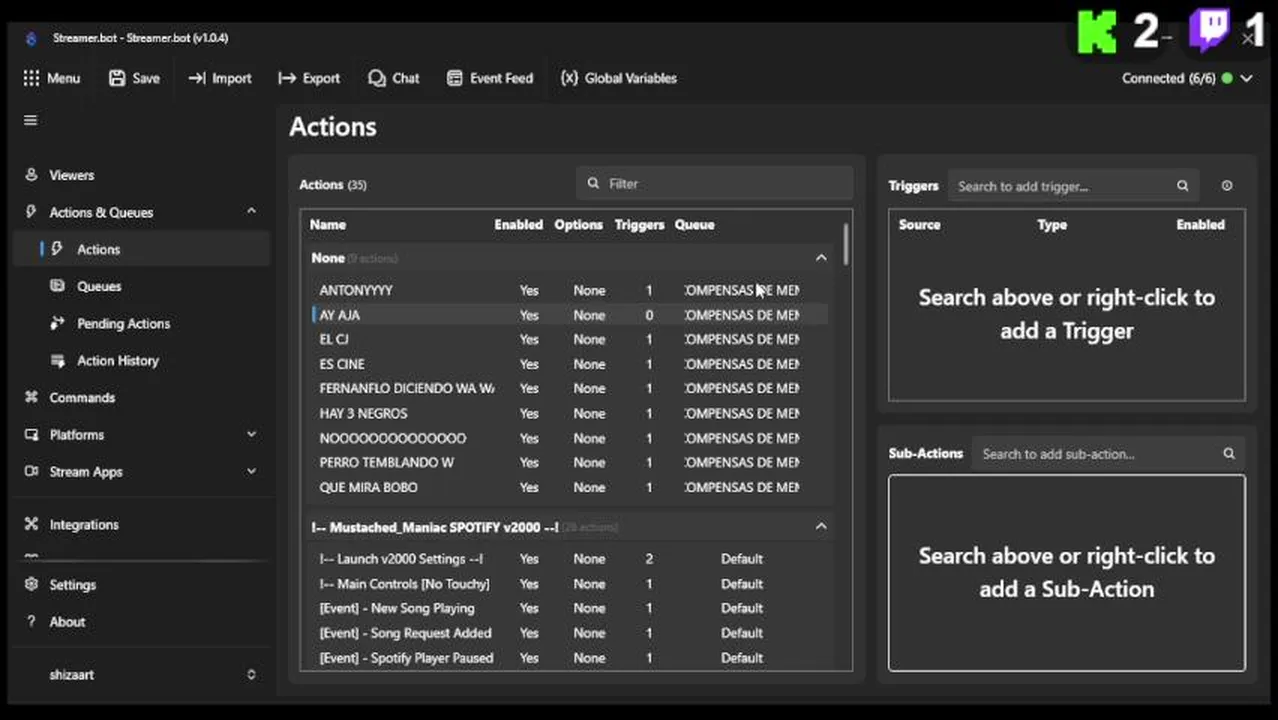The height and width of the screenshot is (720, 1278).
Task: Click the About question mark icon
Action: pos(31,622)
